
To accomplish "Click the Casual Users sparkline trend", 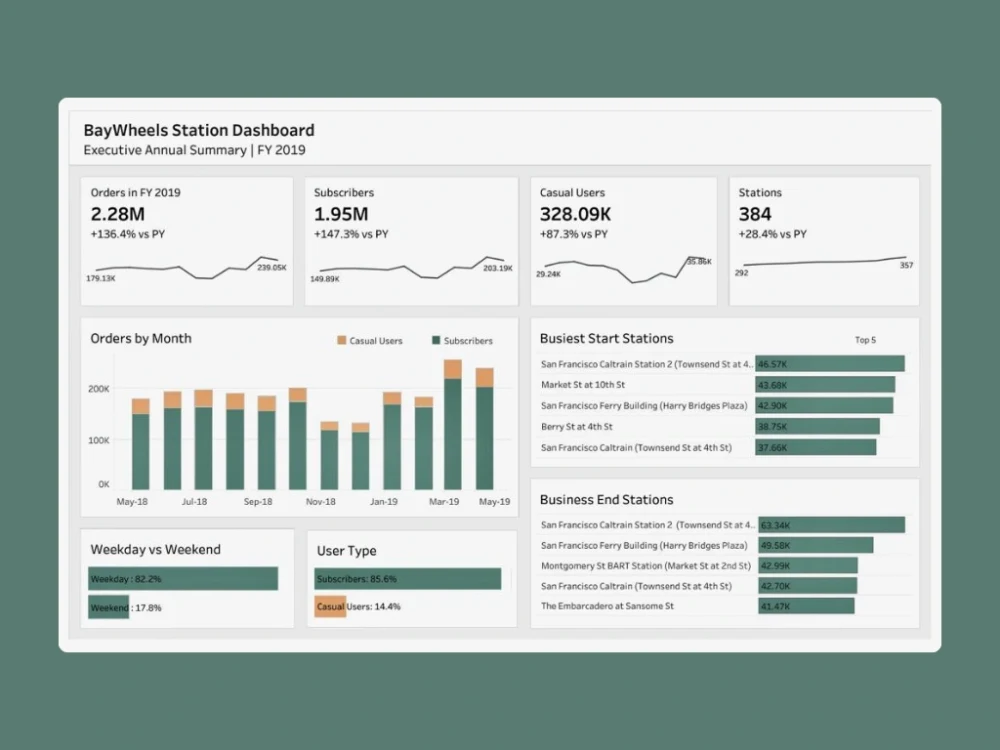I will pos(623,268).
